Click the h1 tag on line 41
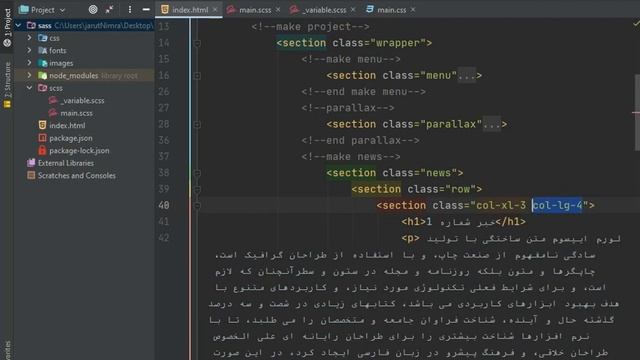640x360 pixels. point(414,222)
